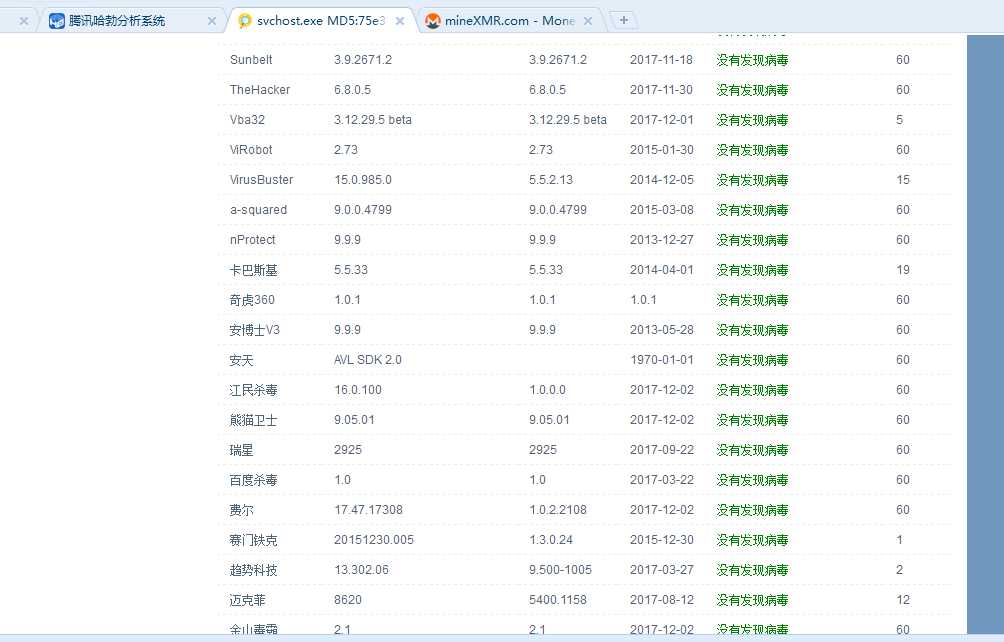Click the svchost.exe tab favicon

click(x=245, y=21)
